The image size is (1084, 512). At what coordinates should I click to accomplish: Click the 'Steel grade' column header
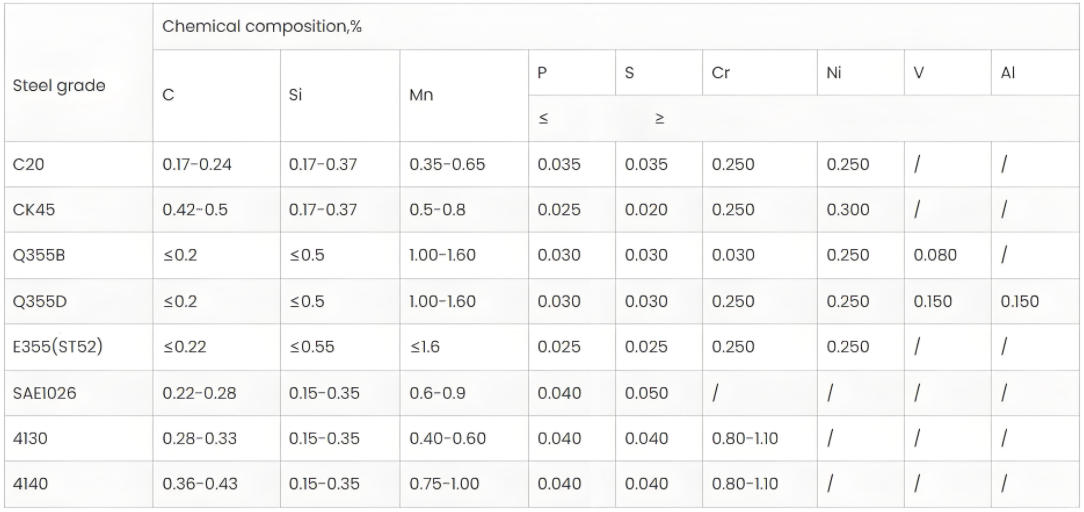[x=58, y=85]
